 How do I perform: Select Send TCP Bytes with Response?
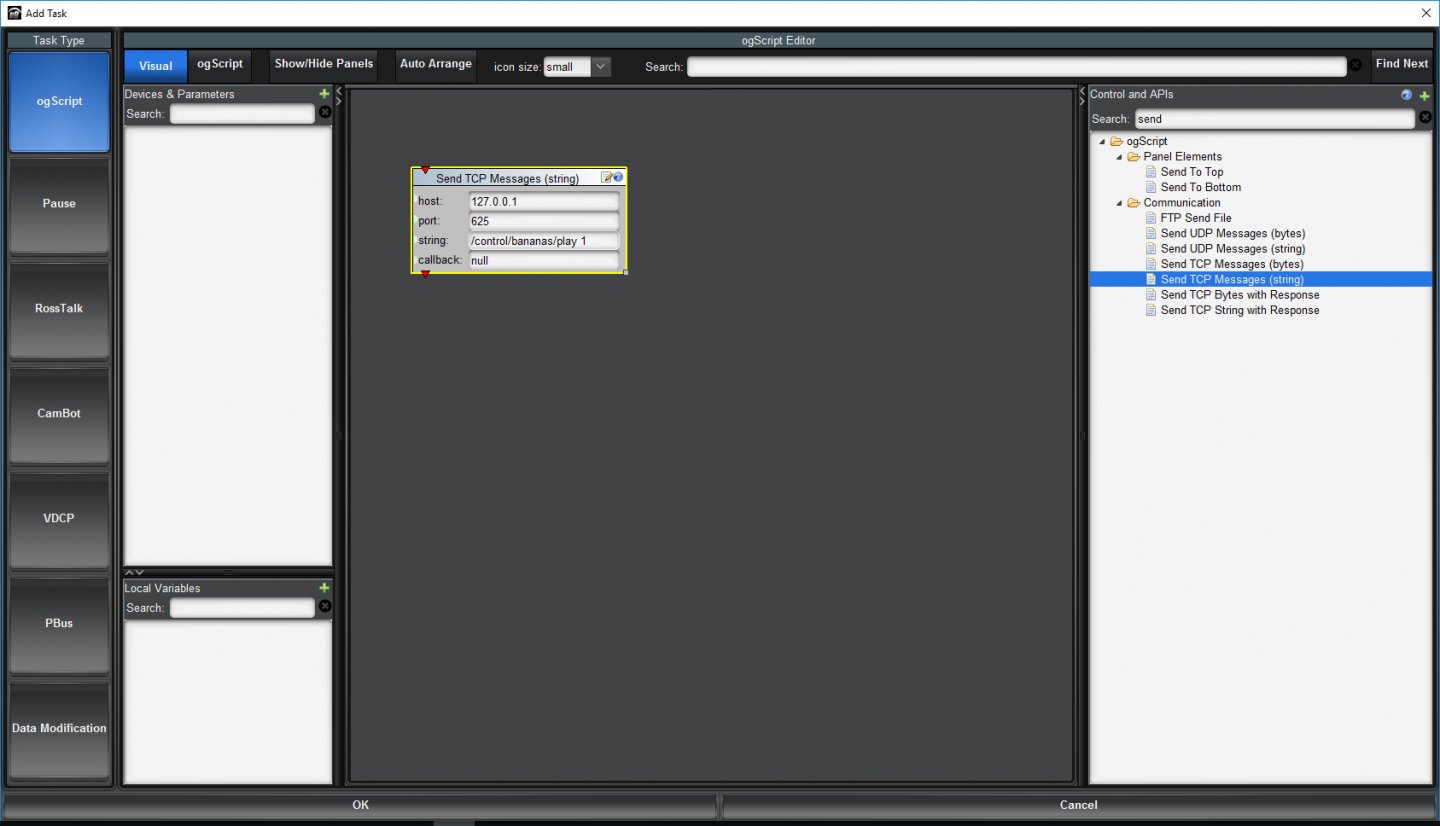pyautogui.click(x=1240, y=295)
